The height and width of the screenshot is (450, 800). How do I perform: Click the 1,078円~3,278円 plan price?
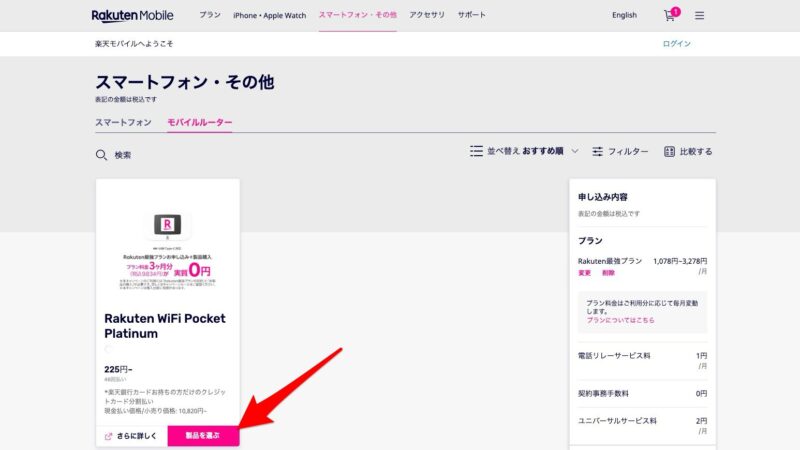tap(680, 261)
